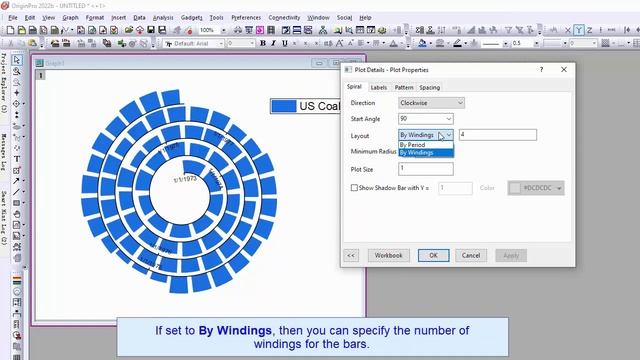Viewport: 640px width, 360px height.
Task: Toggle Underline text formatting
Action: (284, 43)
